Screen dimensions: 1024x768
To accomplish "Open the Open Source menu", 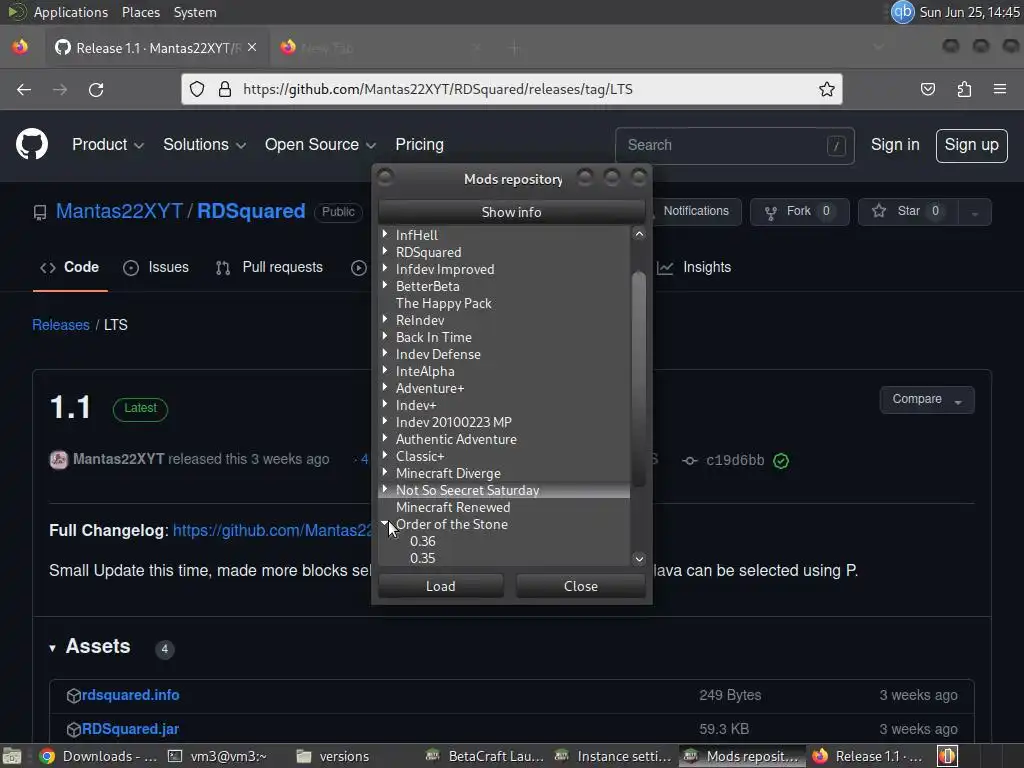I will click(320, 144).
